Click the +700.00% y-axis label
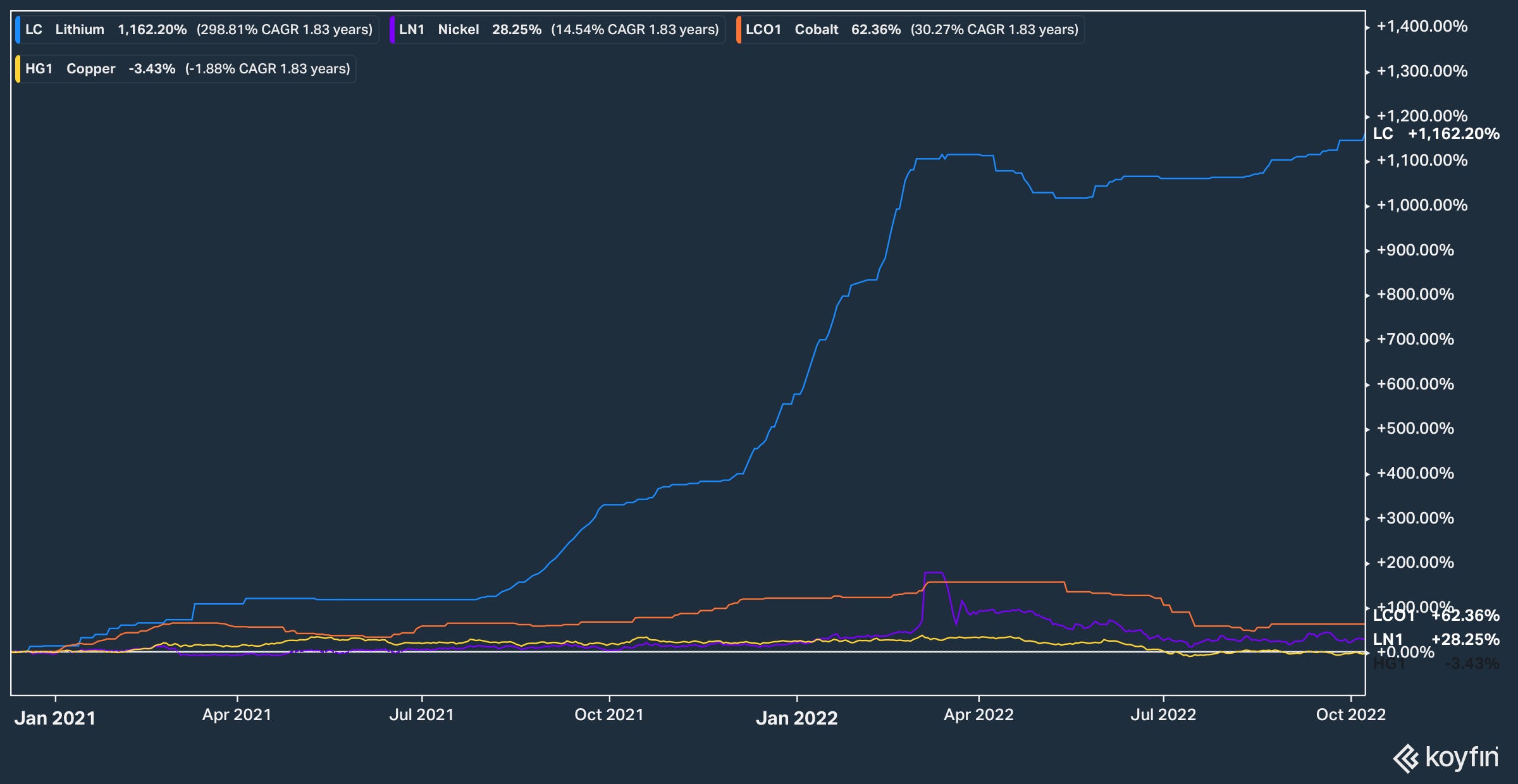Viewport: 1518px width, 784px height. [1416, 340]
